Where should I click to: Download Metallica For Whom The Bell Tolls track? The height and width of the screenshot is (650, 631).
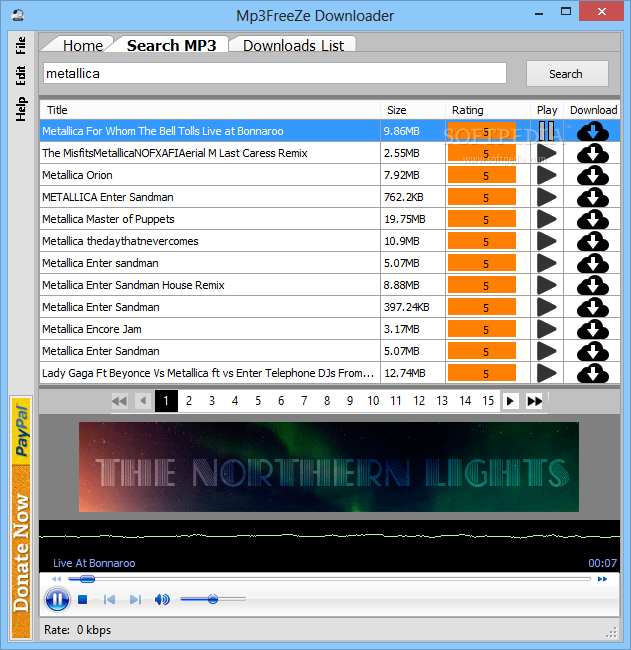click(x=593, y=131)
